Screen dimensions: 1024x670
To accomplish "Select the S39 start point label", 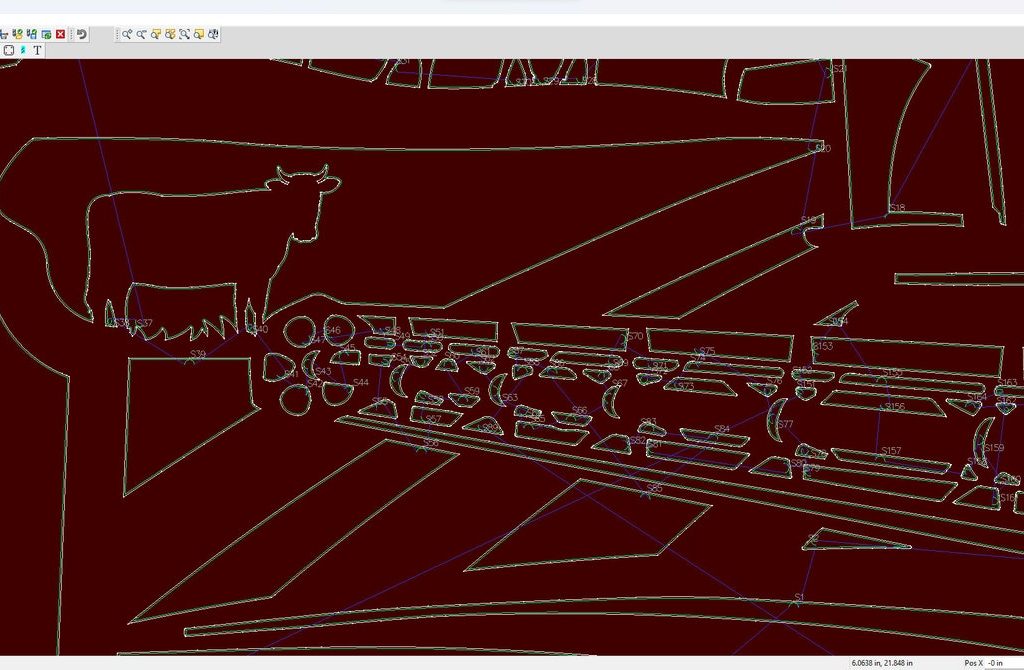I will pyautogui.click(x=198, y=354).
